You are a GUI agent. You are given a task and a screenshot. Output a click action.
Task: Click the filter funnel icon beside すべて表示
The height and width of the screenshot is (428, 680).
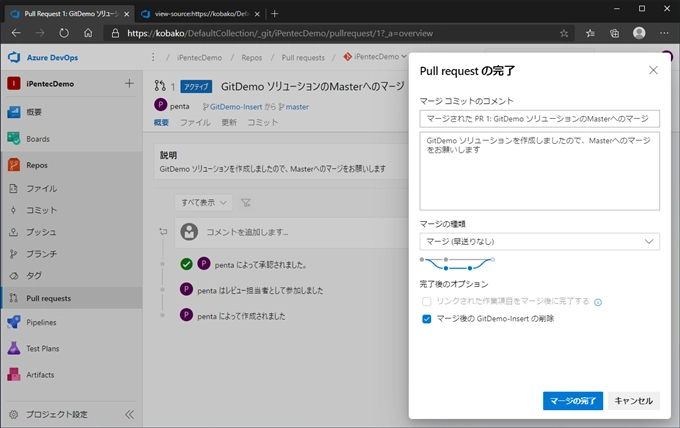pos(246,203)
